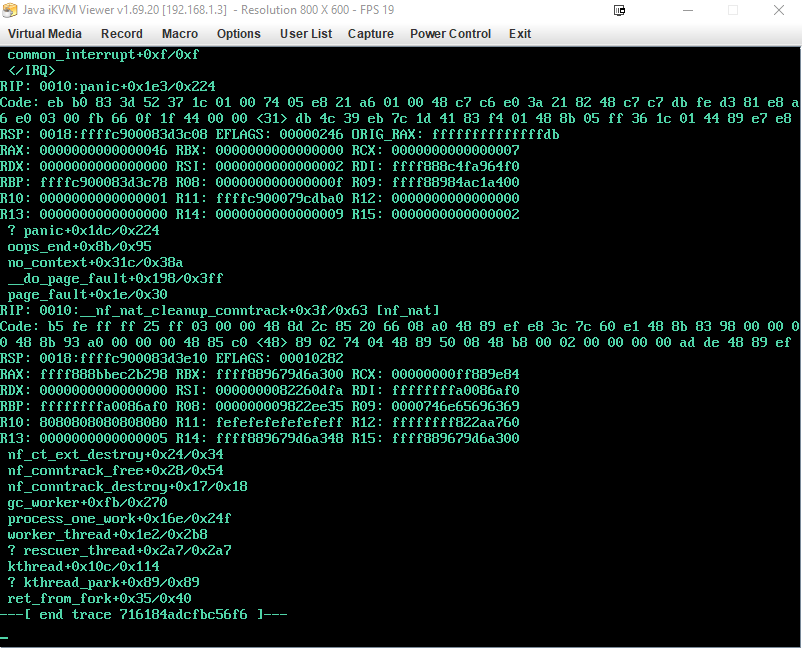Click the 'R10: 8080808080808080' register value
The width and height of the screenshot is (802, 648).
(83, 422)
